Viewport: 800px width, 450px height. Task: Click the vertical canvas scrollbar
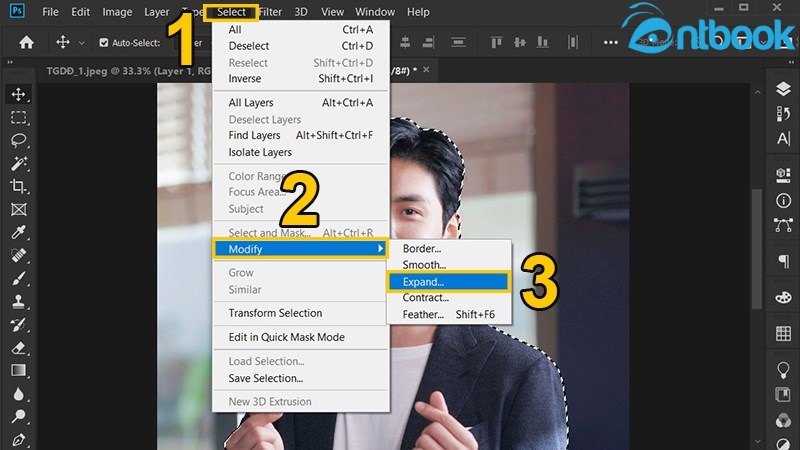click(757, 249)
